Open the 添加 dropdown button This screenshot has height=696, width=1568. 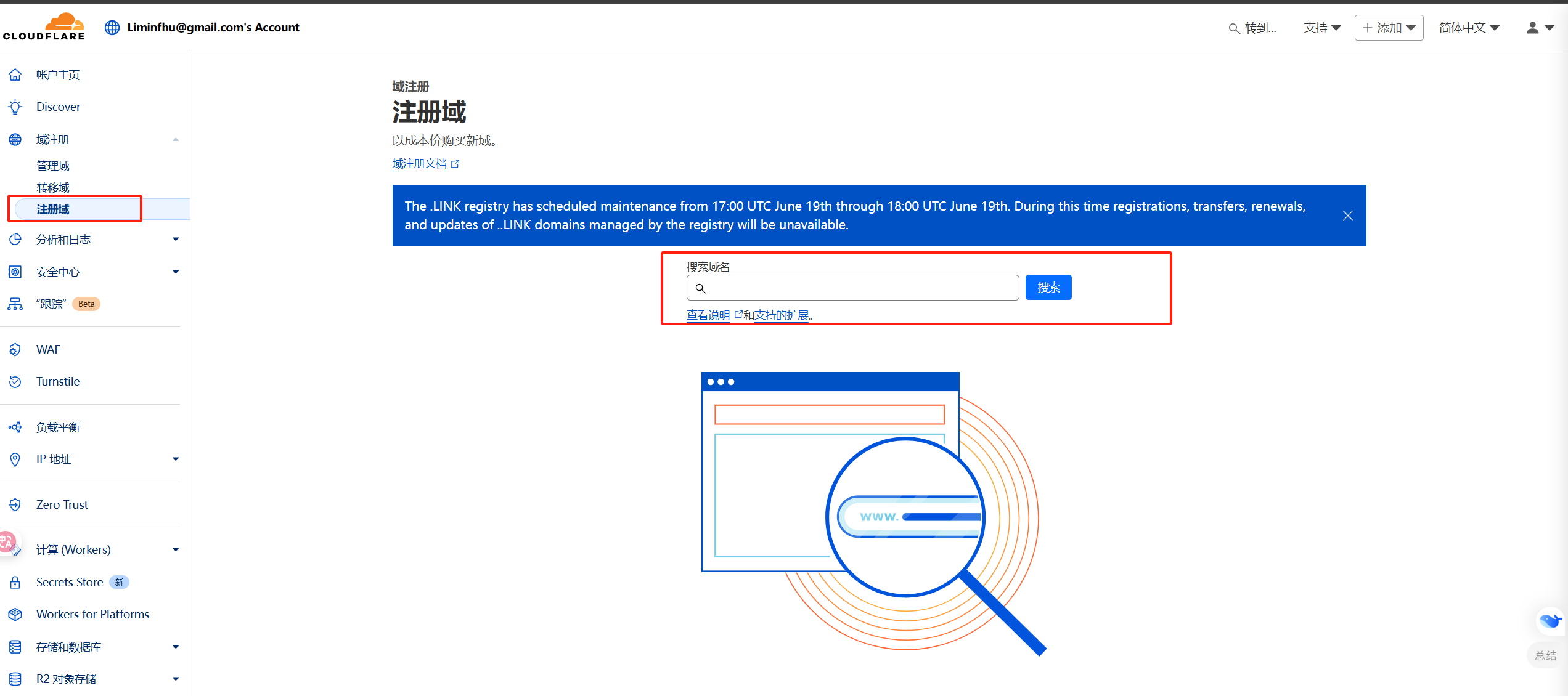(x=1389, y=28)
